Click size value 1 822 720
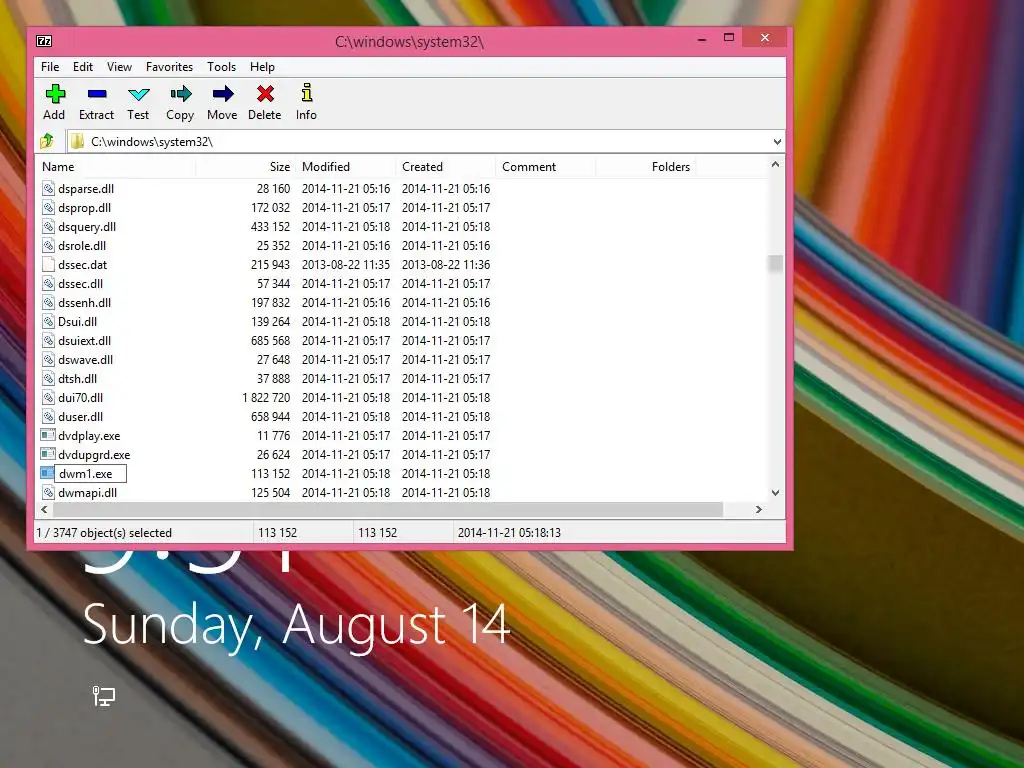 [266, 397]
